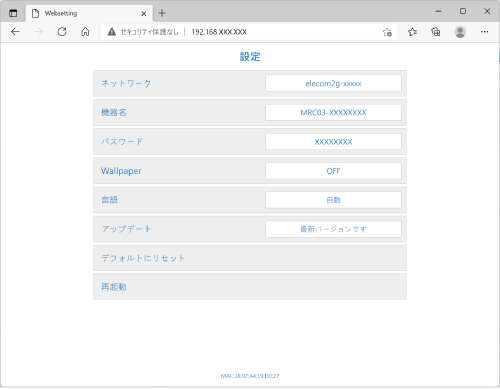
Task: Add this page to favorites star icon
Action: tap(387, 32)
